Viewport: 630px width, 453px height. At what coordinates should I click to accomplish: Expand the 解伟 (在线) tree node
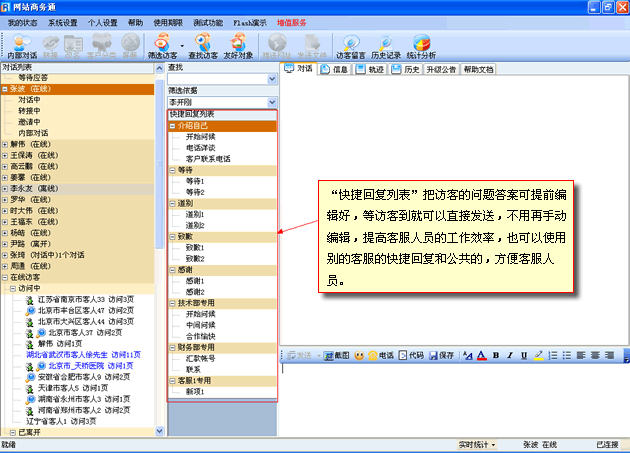click(5, 145)
